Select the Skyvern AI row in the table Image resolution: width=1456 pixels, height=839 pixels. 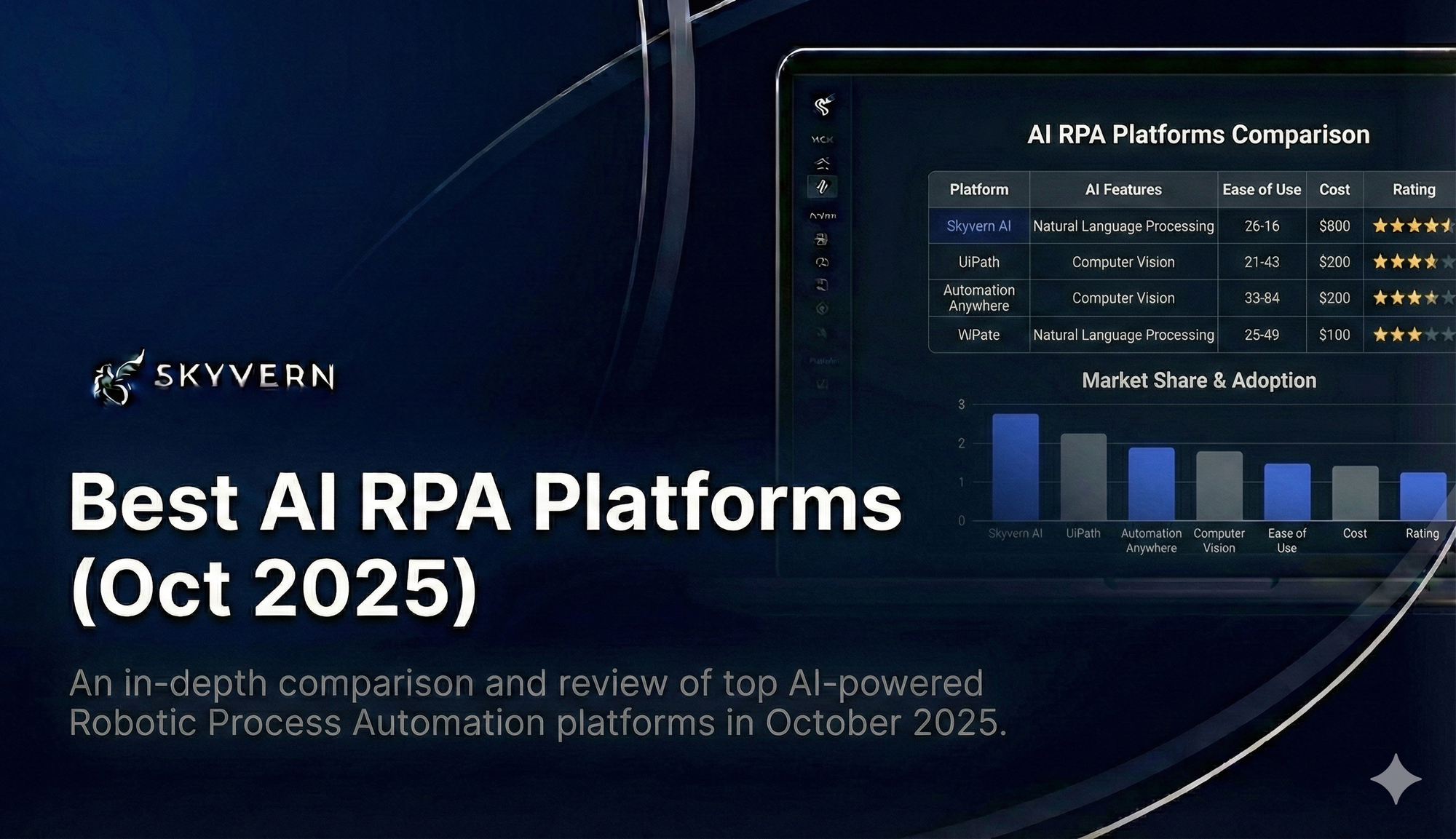coord(979,226)
